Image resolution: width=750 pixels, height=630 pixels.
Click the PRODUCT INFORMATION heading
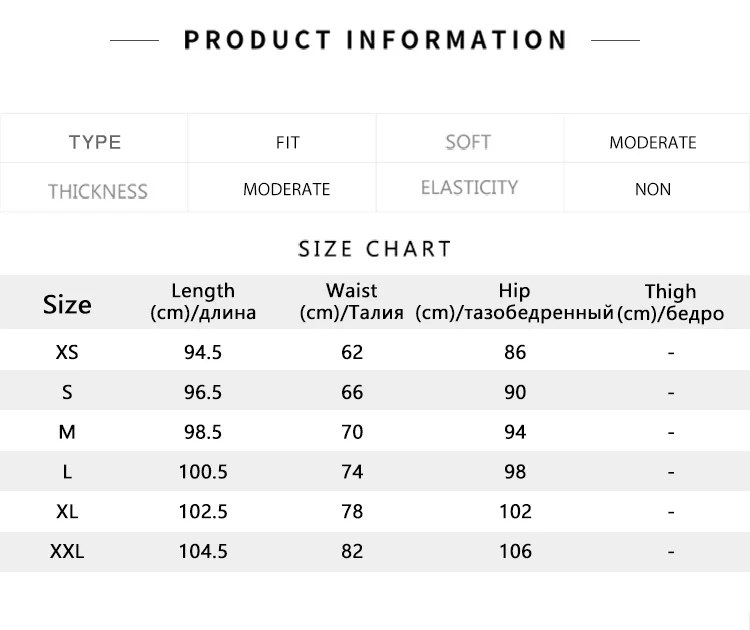coord(375,40)
